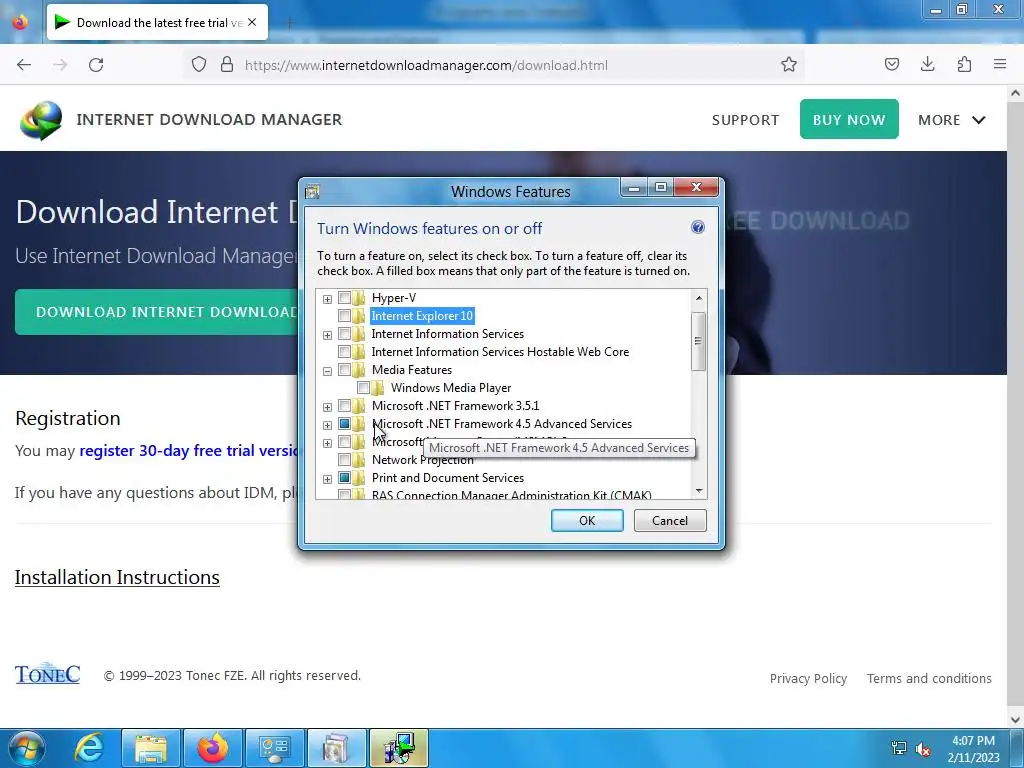Screen dimensions: 1024x768
Task: Click the Tonec logo in footer
Action: click(48, 674)
